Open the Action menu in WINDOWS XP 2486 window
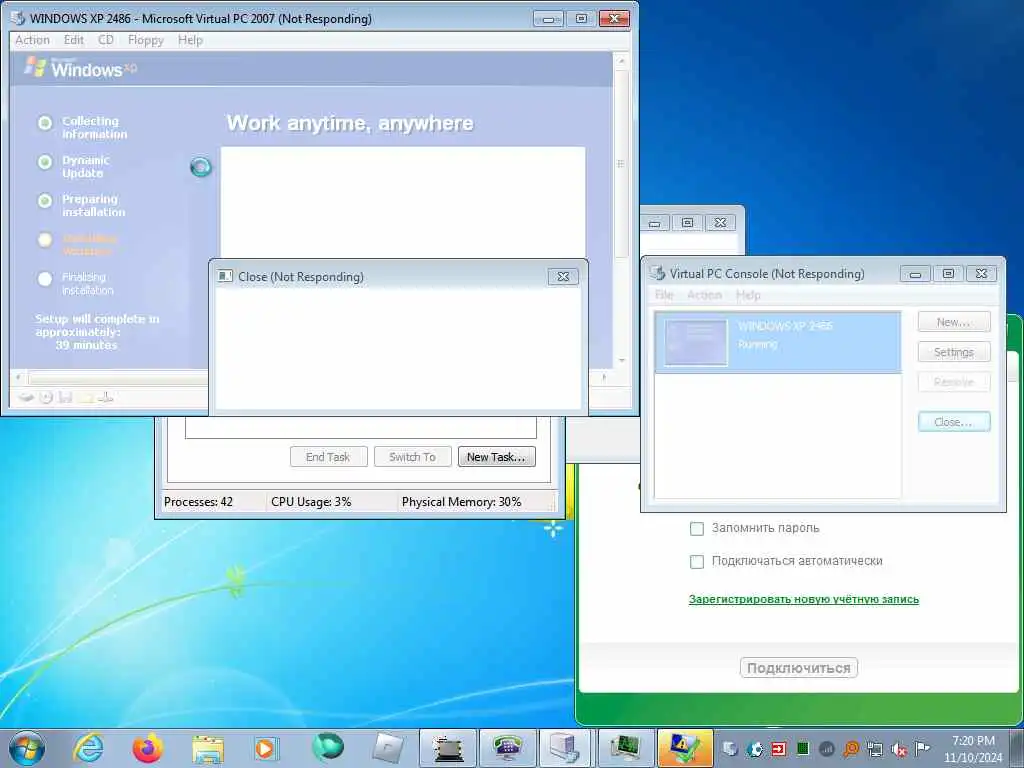The height and width of the screenshot is (768, 1024). (33, 40)
